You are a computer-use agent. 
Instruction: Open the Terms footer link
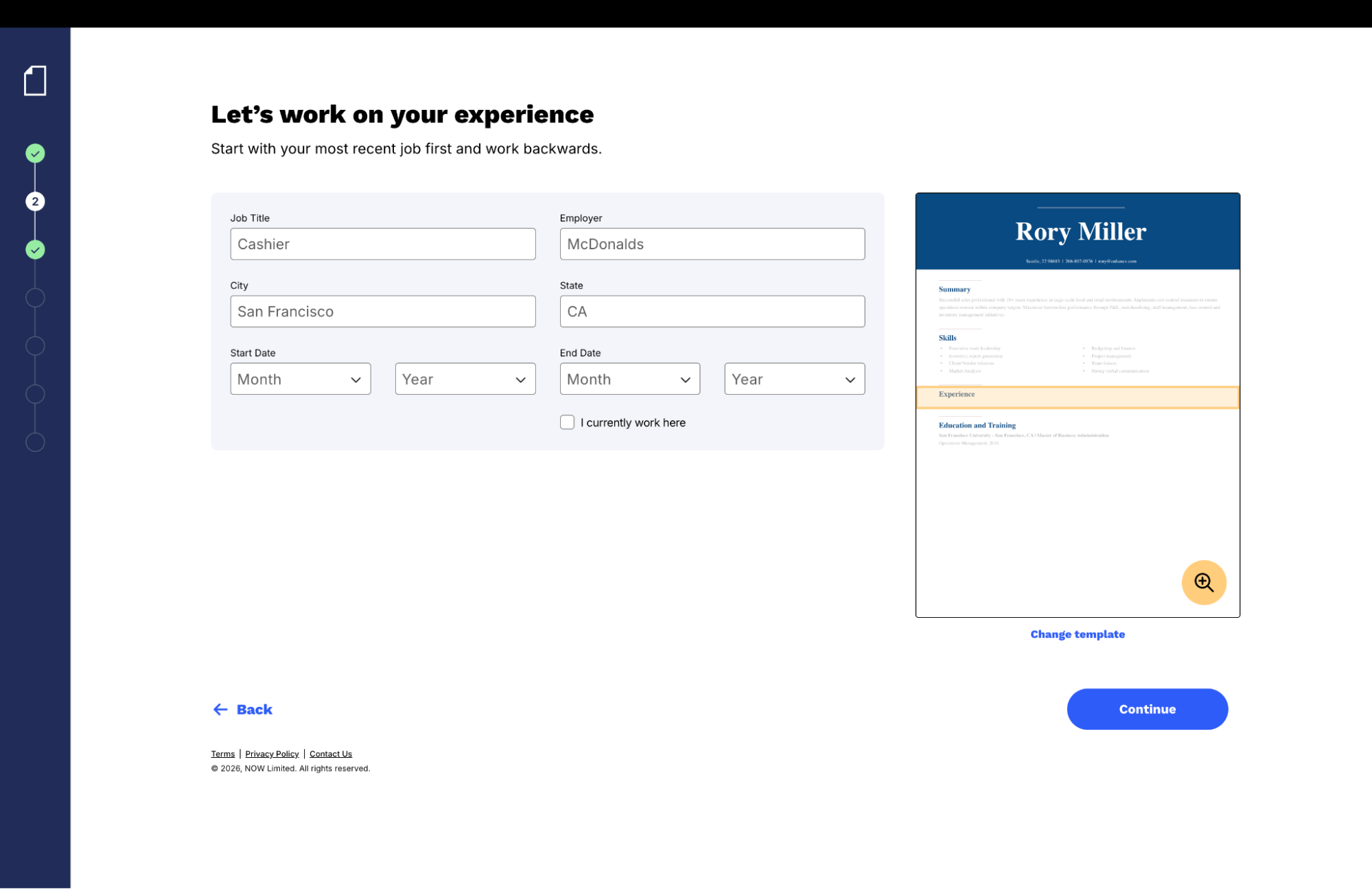click(x=222, y=754)
